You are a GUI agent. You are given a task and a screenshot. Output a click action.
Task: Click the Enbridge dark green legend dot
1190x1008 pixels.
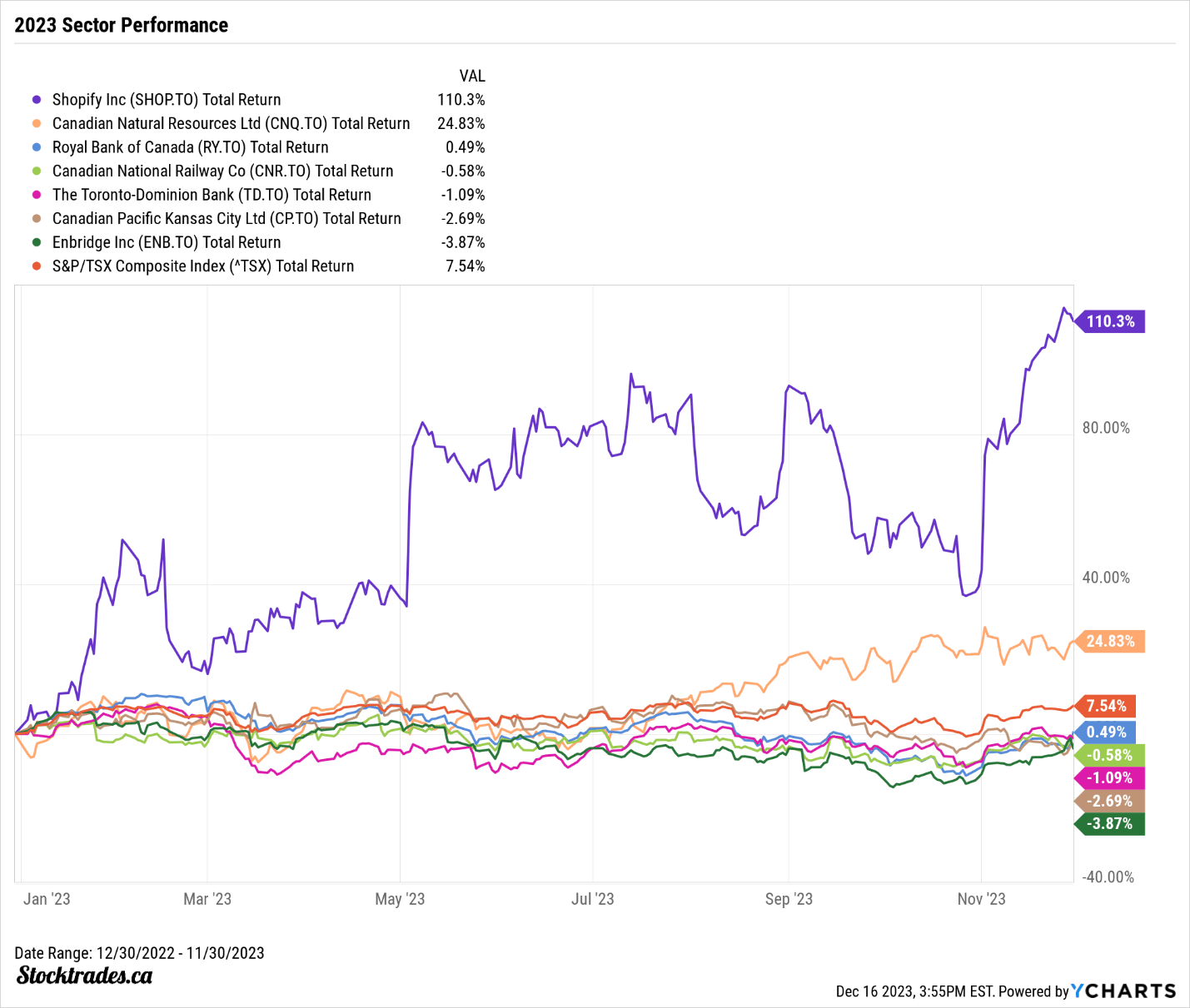pyautogui.click(x=37, y=242)
